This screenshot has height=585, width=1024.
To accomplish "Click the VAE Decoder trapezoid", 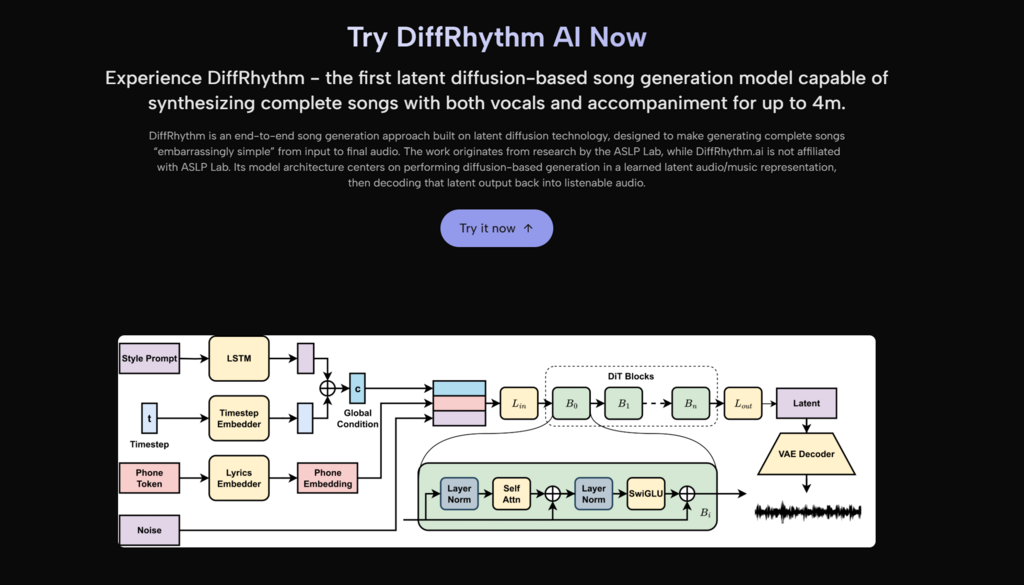I will tap(806, 454).
